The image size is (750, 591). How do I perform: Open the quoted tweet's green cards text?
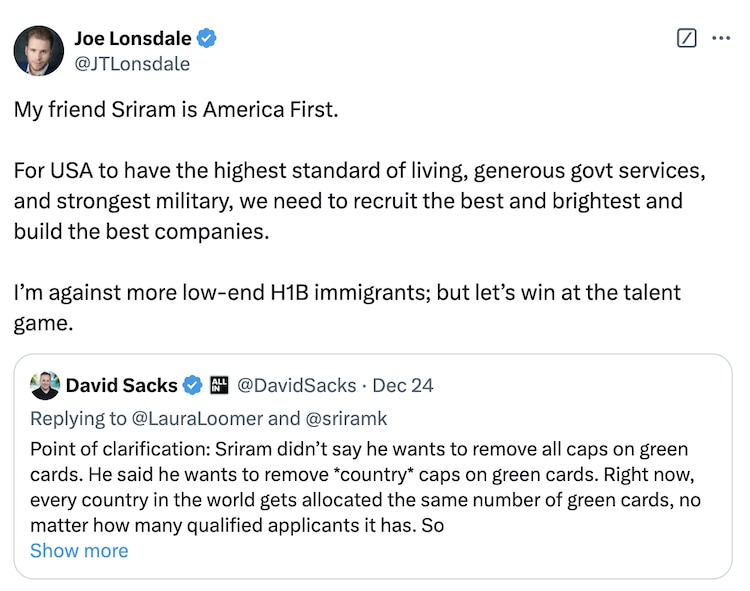pyautogui.click(x=360, y=486)
